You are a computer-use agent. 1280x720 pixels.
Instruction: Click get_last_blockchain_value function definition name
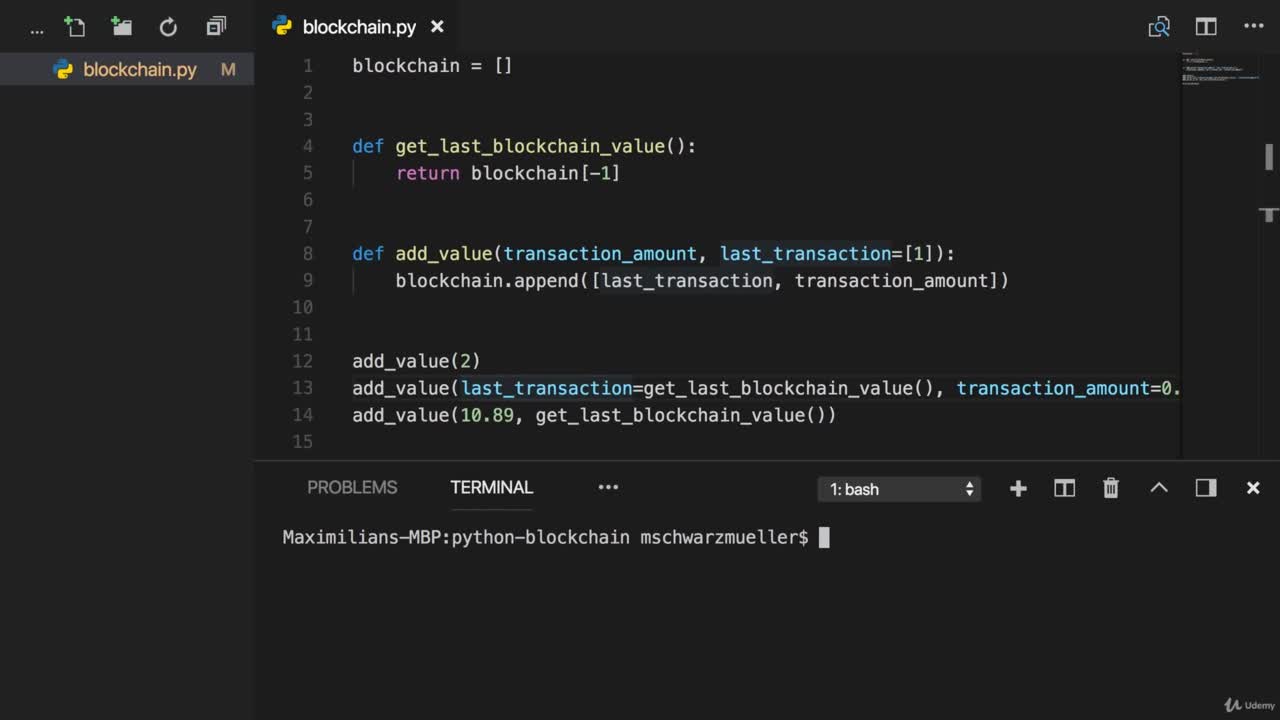point(530,147)
